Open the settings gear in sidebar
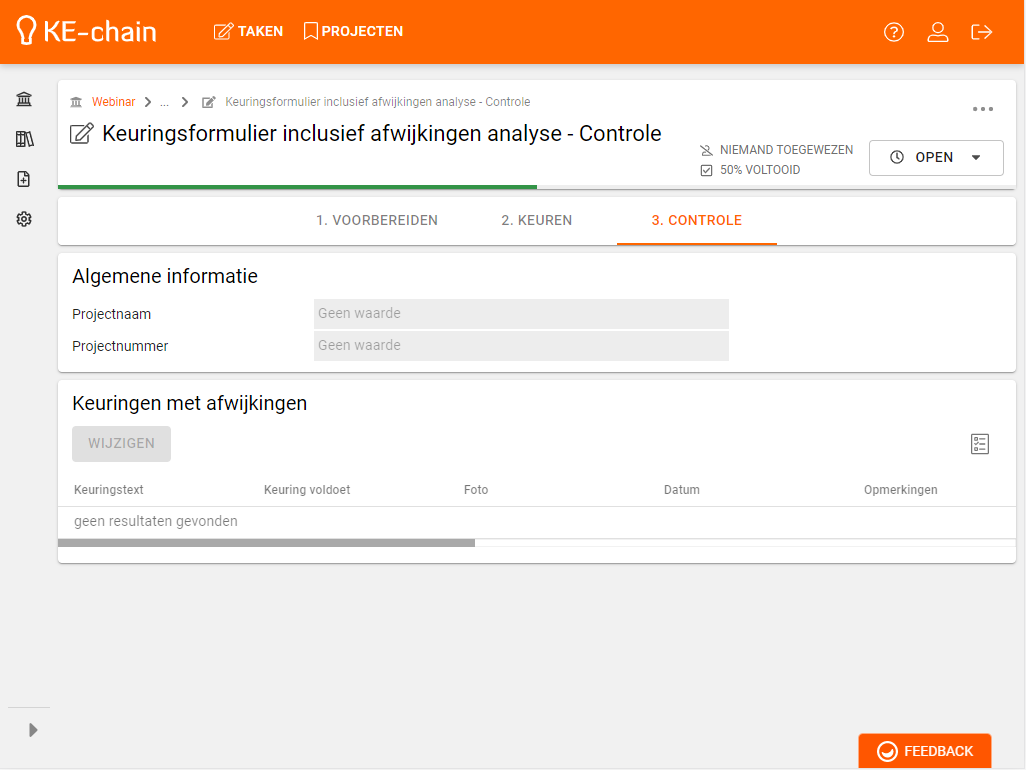The height and width of the screenshot is (770, 1026). click(x=24, y=219)
